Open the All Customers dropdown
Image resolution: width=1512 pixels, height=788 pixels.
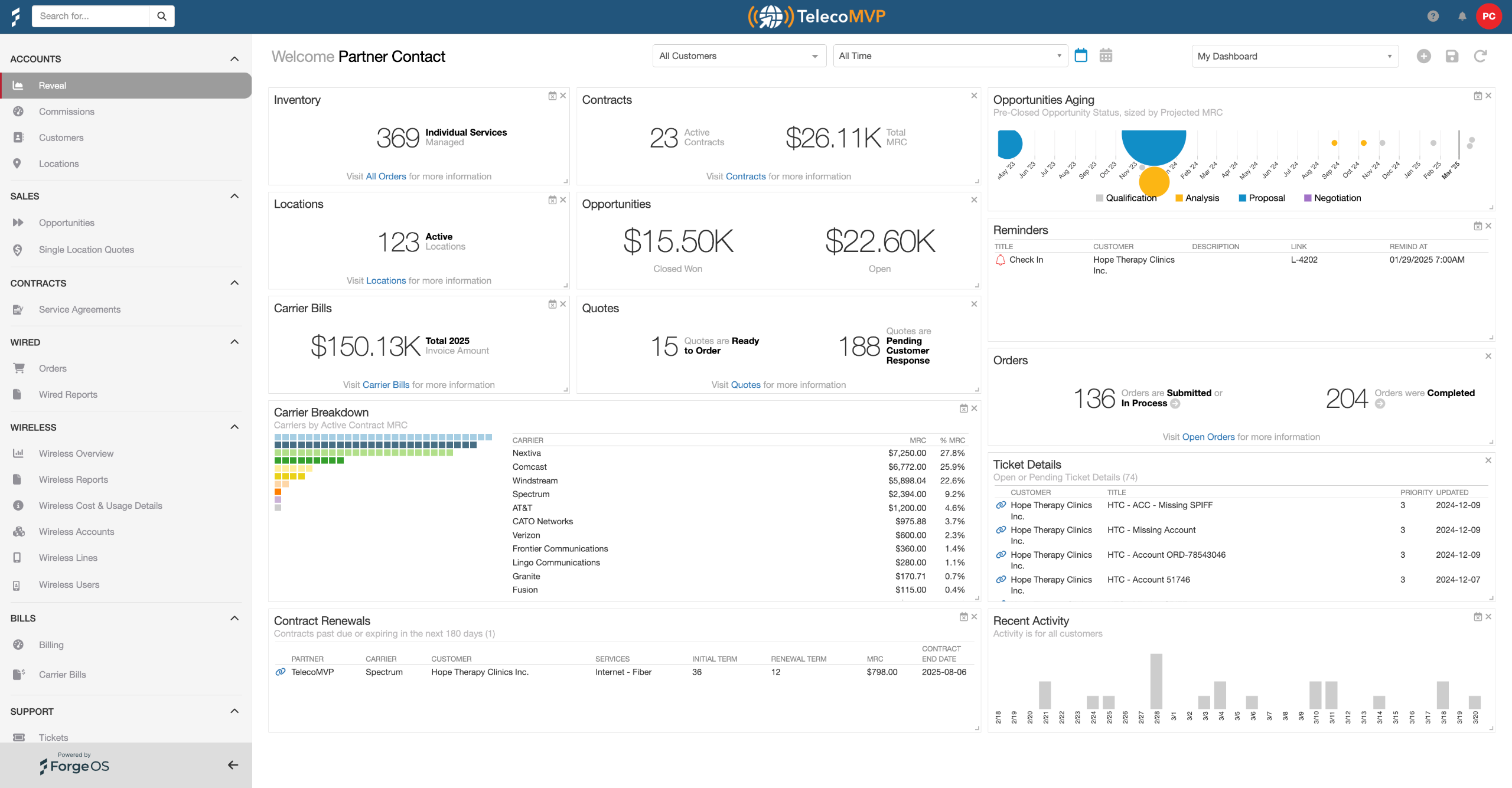[x=739, y=56]
